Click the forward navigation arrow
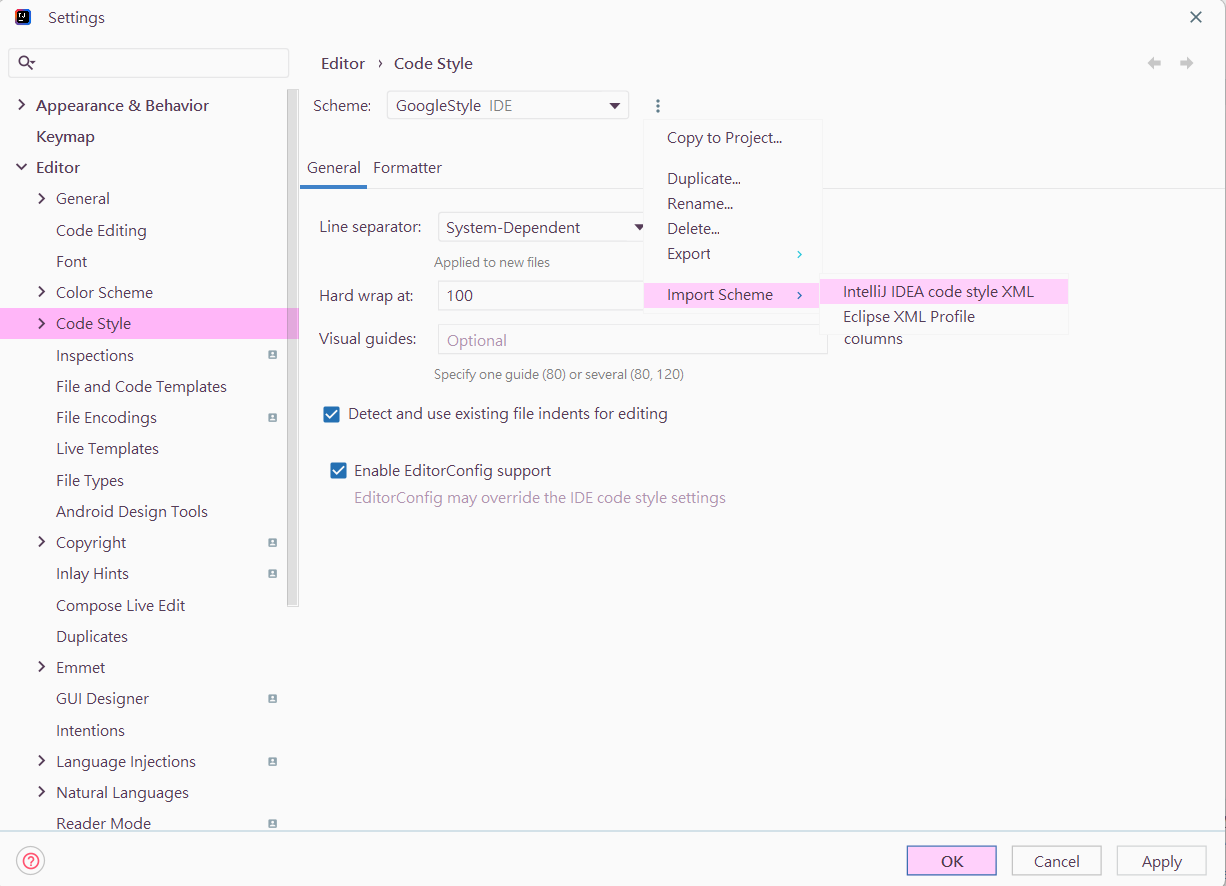 pyautogui.click(x=1187, y=63)
